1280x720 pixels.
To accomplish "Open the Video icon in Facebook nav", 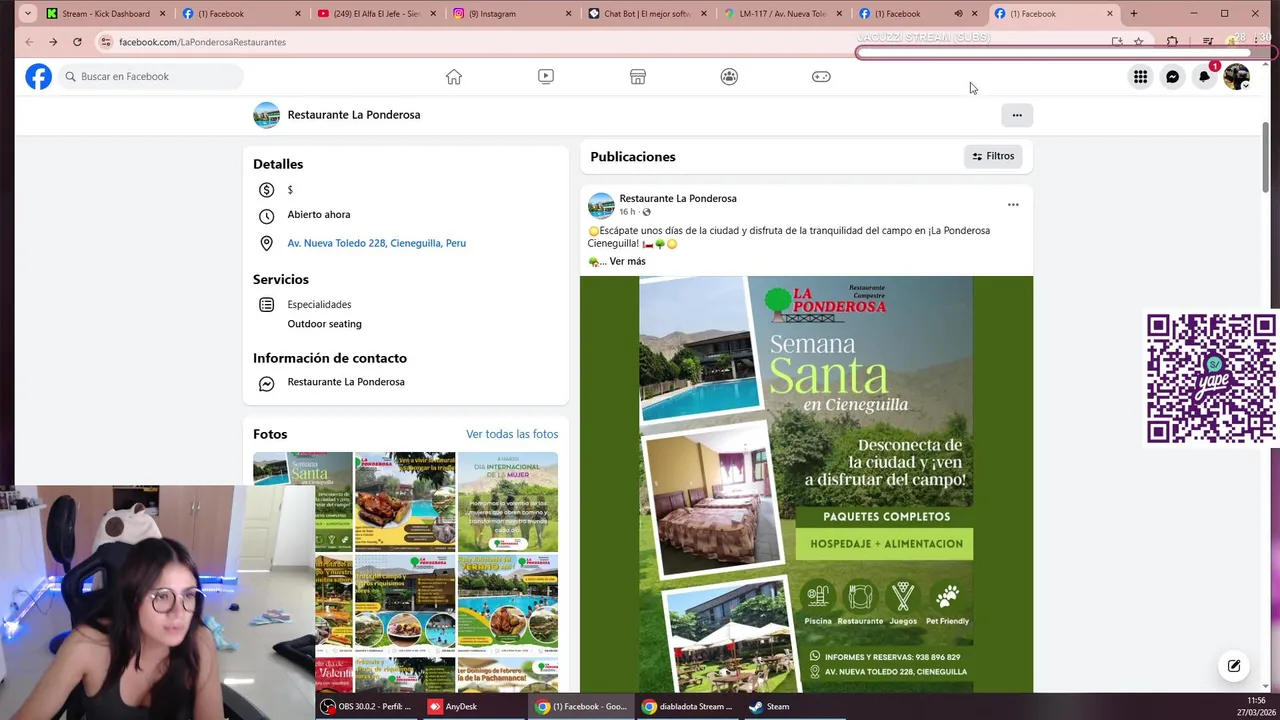I will (x=546, y=77).
